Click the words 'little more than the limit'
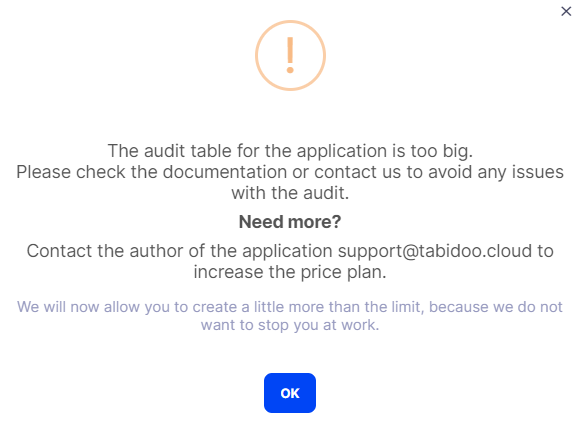 point(338,307)
